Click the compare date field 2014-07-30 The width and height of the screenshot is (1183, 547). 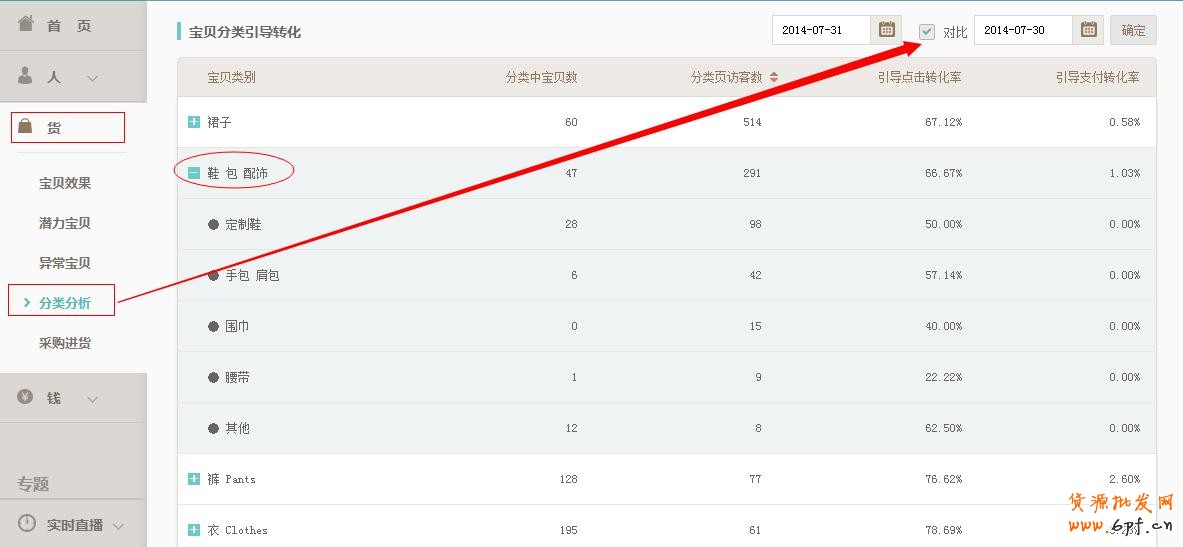point(1023,30)
